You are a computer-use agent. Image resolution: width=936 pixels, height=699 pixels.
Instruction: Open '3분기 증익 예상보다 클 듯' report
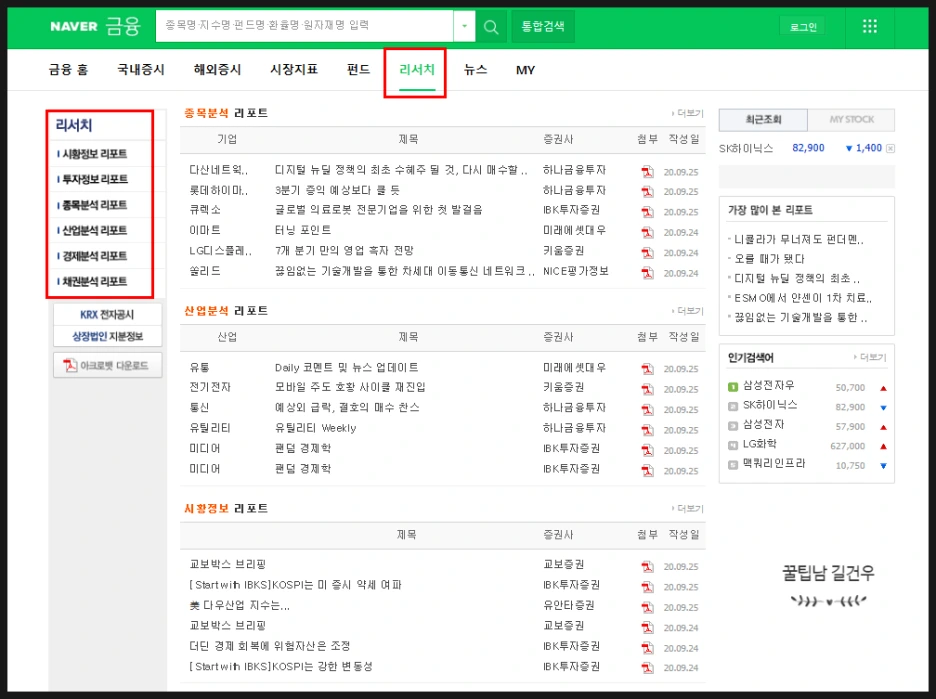[337, 190]
